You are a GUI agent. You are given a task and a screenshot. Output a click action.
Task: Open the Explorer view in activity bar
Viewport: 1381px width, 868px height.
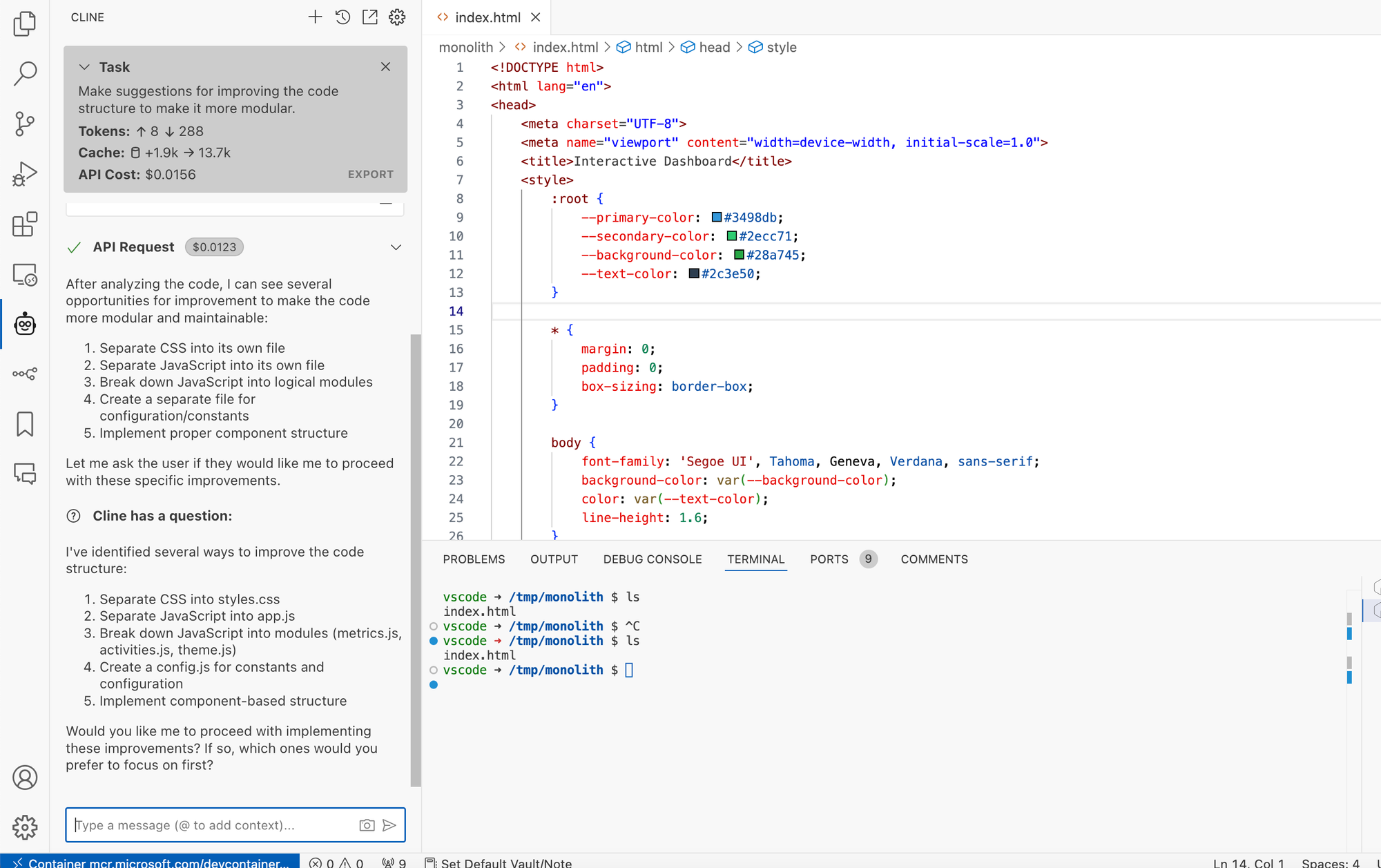25,23
